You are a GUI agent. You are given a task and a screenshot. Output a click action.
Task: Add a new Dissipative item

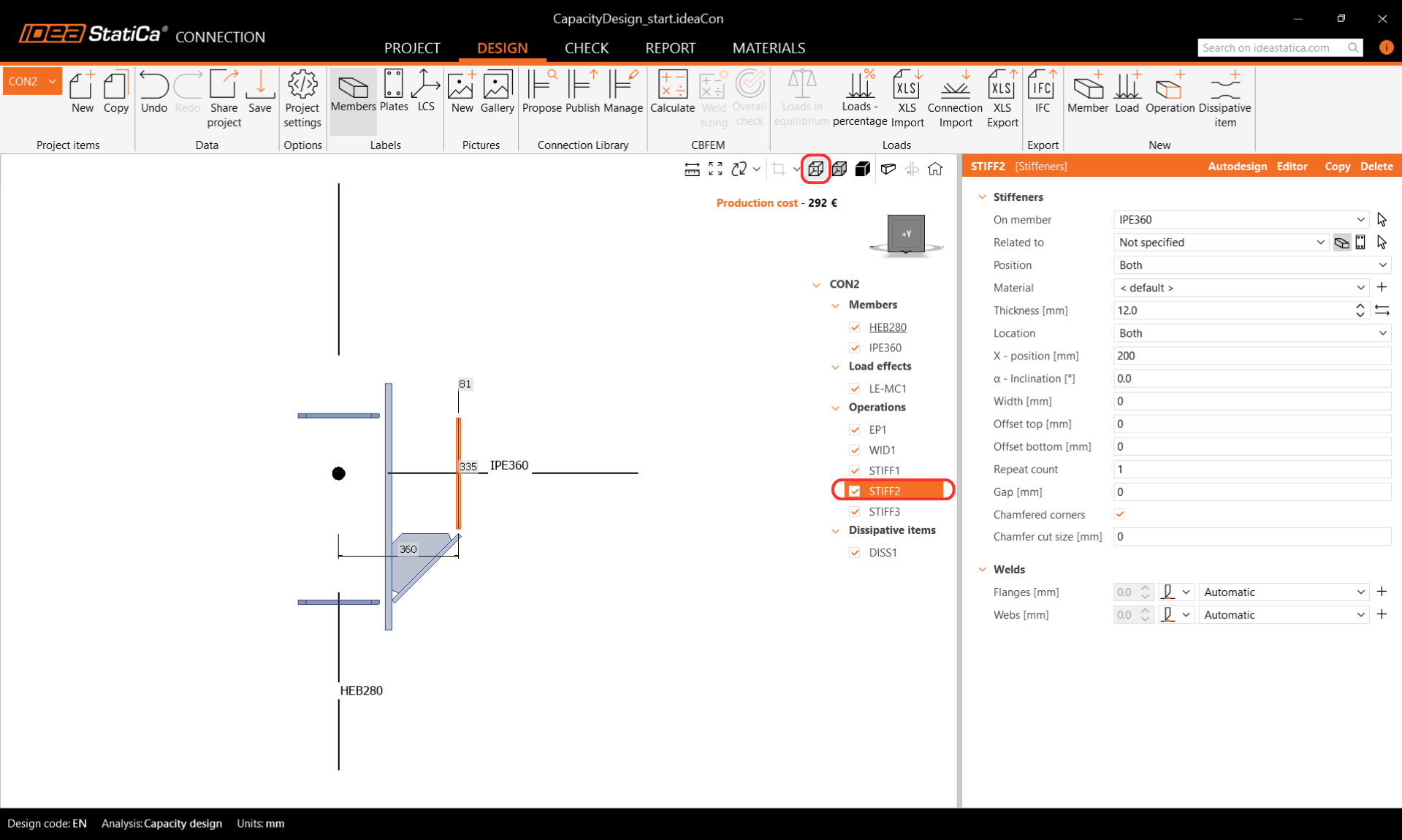[x=1224, y=99]
